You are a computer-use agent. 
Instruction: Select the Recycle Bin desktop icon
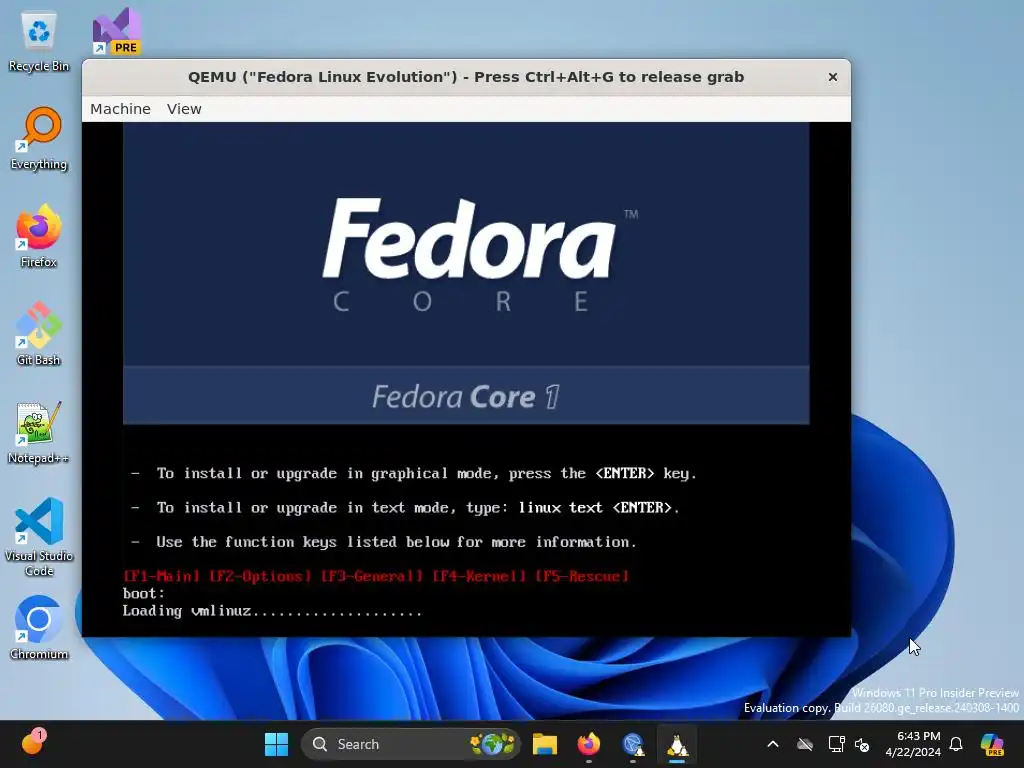[39, 42]
